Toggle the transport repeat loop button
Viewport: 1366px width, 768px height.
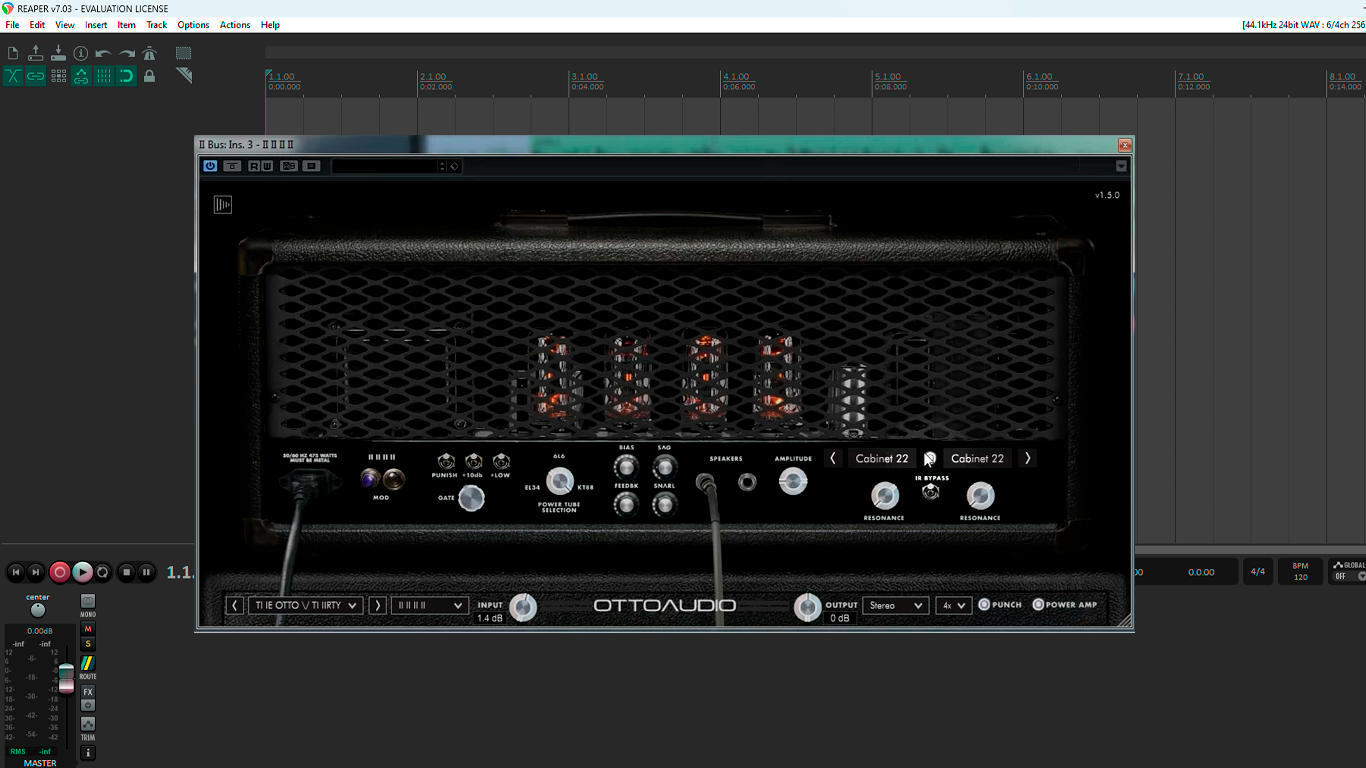pyautogui.click(x=103, y=572)
